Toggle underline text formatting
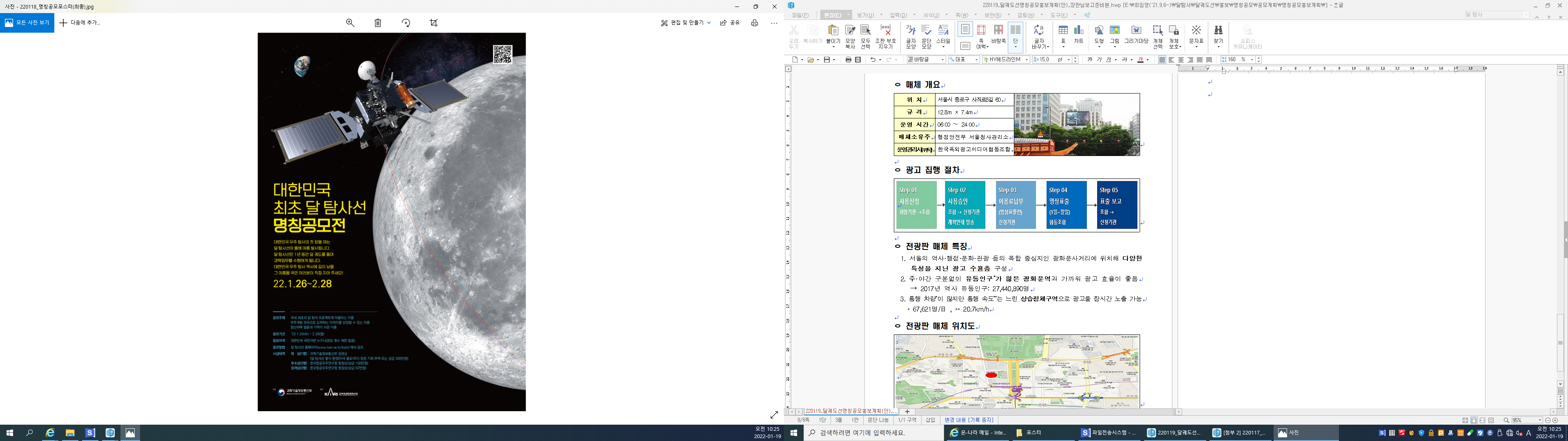The width and height of the screenshot is (1568, 441). pyautogui.click(x=1109, y=60)
